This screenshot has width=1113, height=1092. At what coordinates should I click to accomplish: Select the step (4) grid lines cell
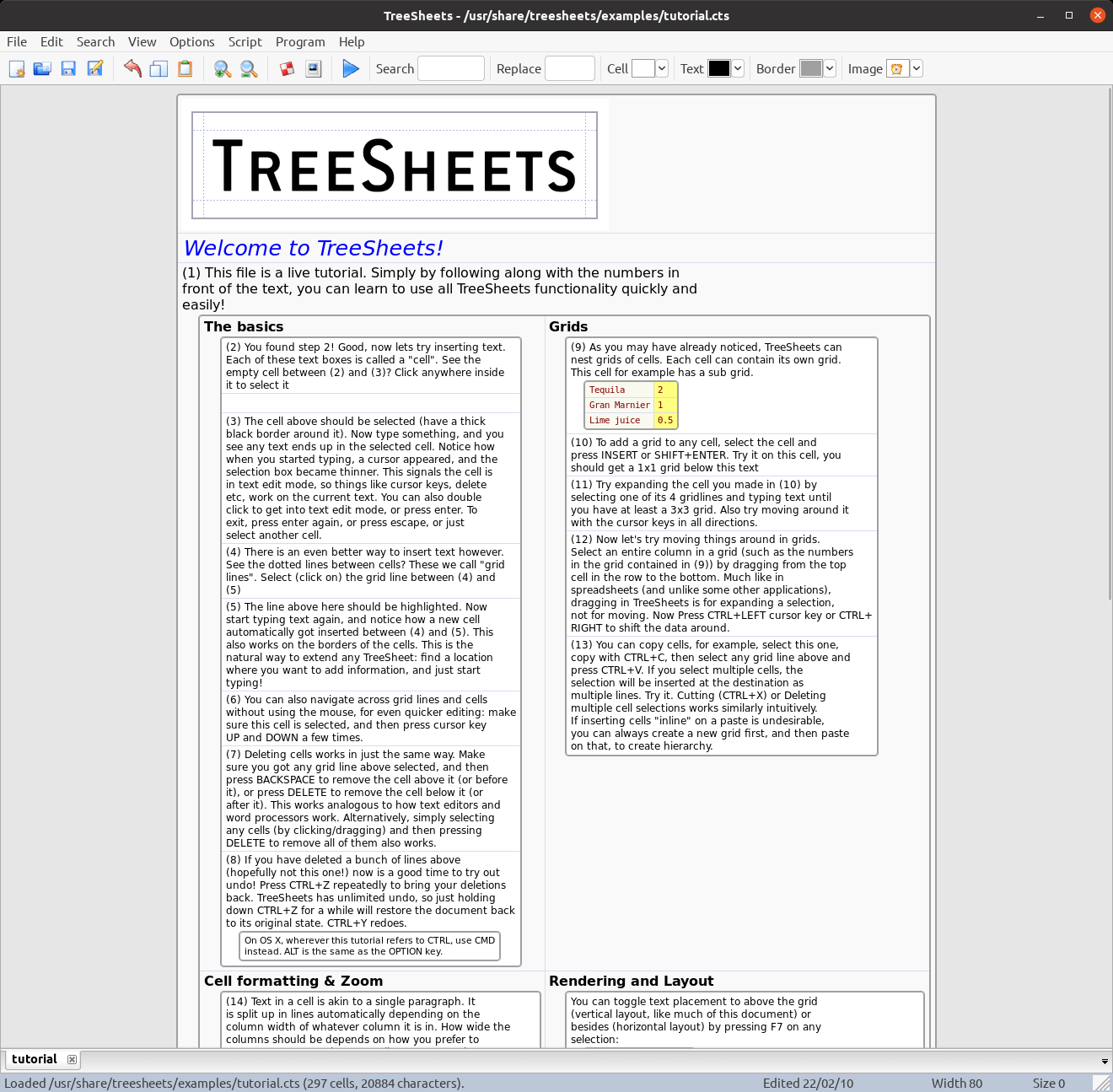(371, 571)
